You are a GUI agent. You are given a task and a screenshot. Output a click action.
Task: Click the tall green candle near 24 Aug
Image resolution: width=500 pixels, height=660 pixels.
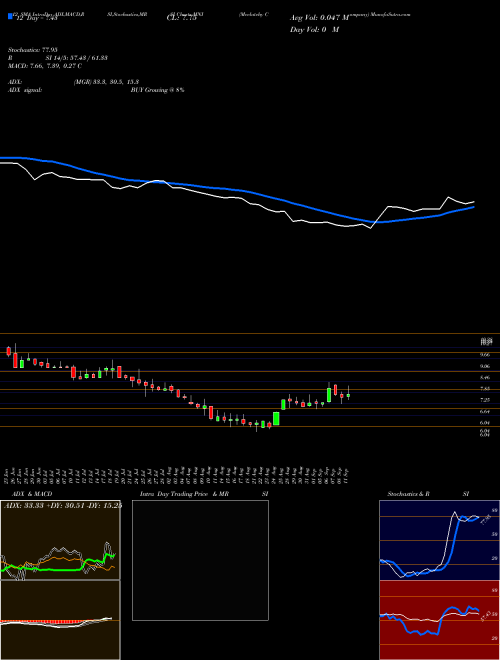(276, 418)
